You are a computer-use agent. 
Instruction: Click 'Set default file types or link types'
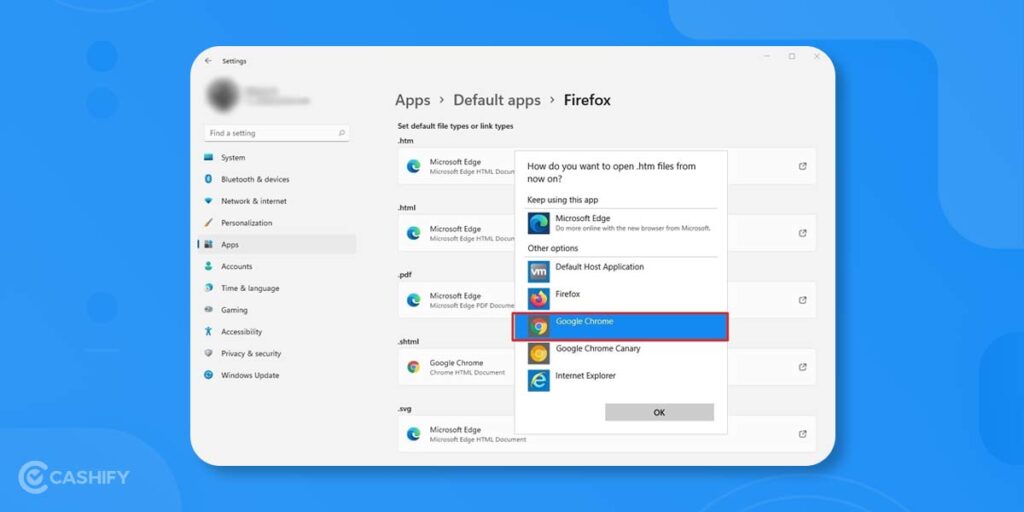455,126
